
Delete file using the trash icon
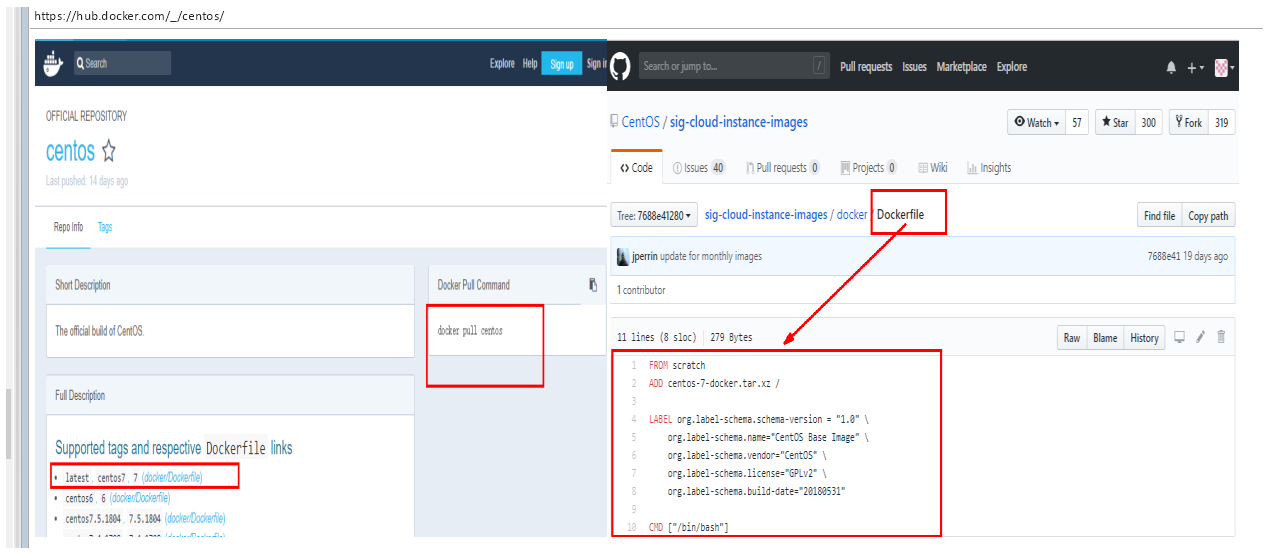coord(1220,337)
